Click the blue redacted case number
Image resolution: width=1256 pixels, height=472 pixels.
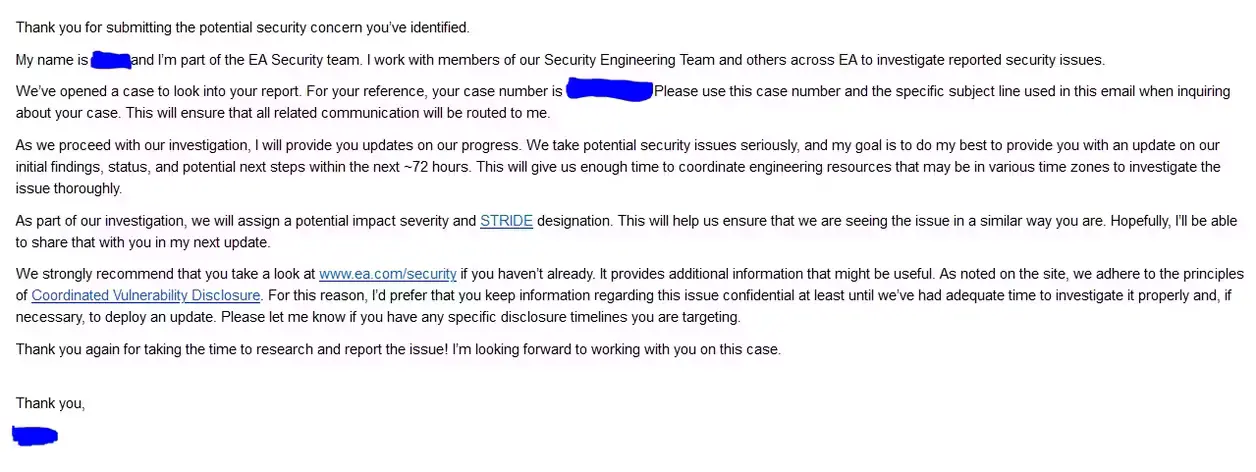pos(609,92)
